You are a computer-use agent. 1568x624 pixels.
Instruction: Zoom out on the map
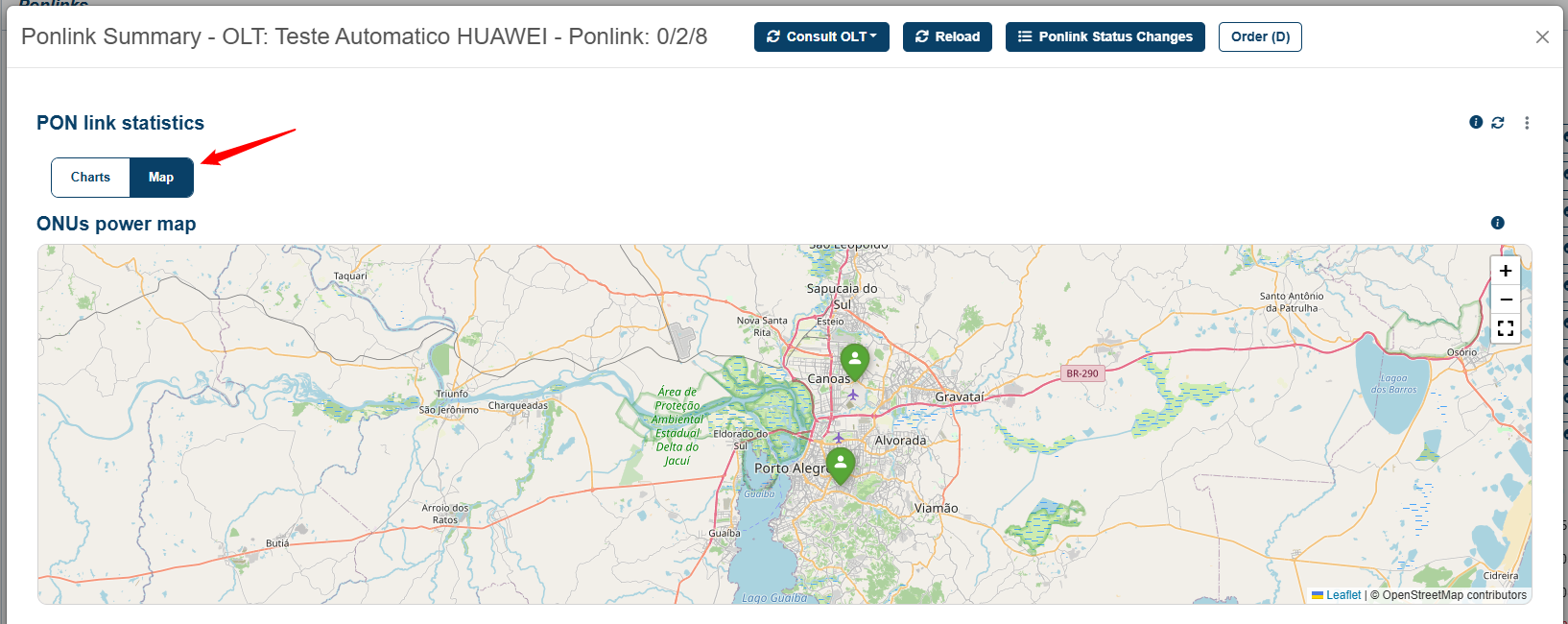coord(1506,300)
